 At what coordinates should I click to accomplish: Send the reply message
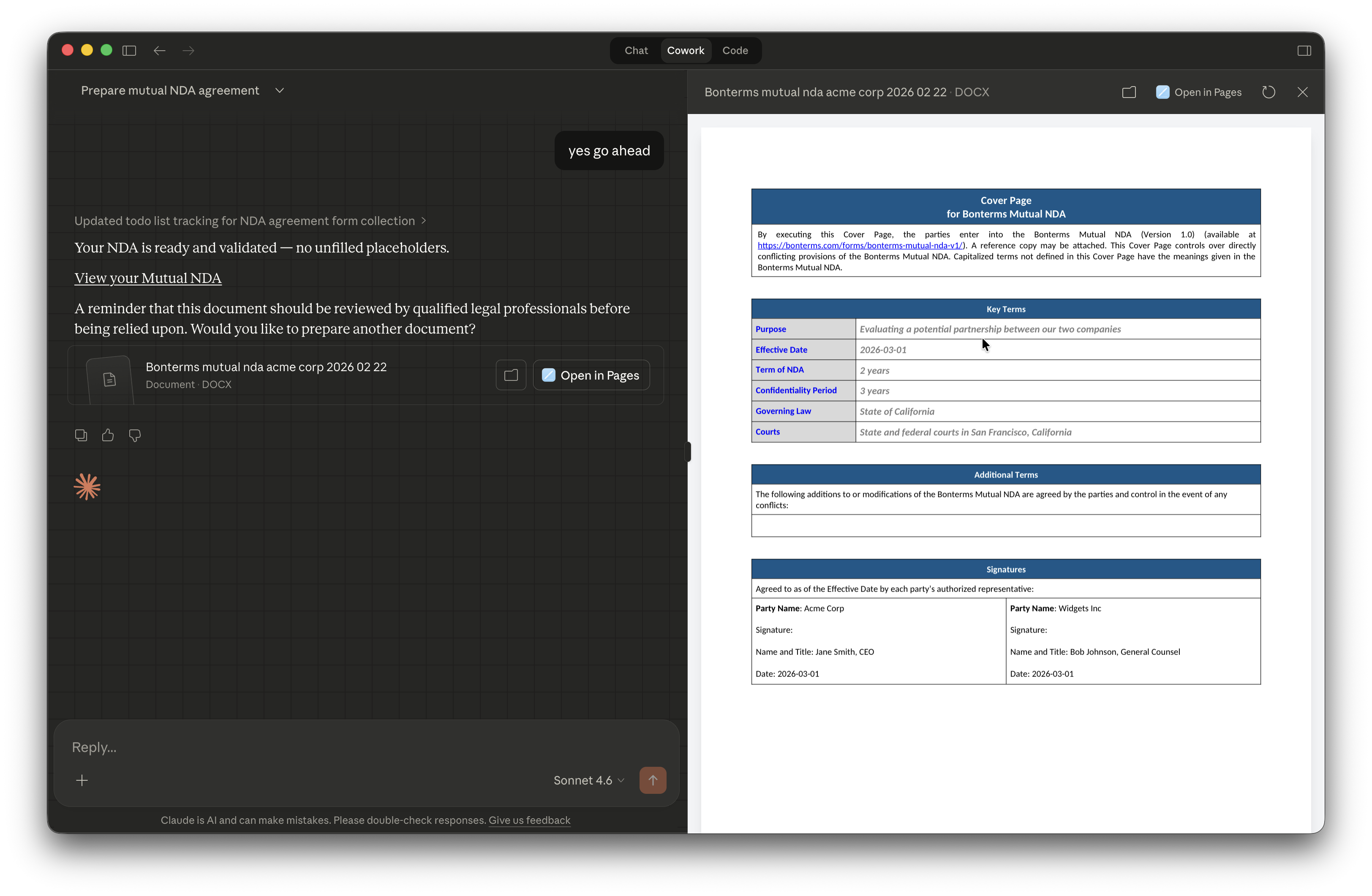pos(653,780)
